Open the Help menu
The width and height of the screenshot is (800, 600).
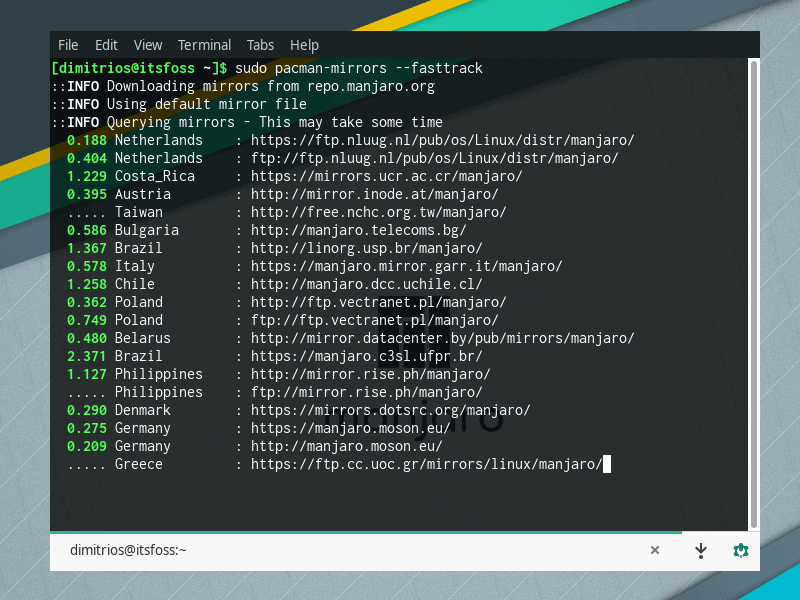pos(304,45)
